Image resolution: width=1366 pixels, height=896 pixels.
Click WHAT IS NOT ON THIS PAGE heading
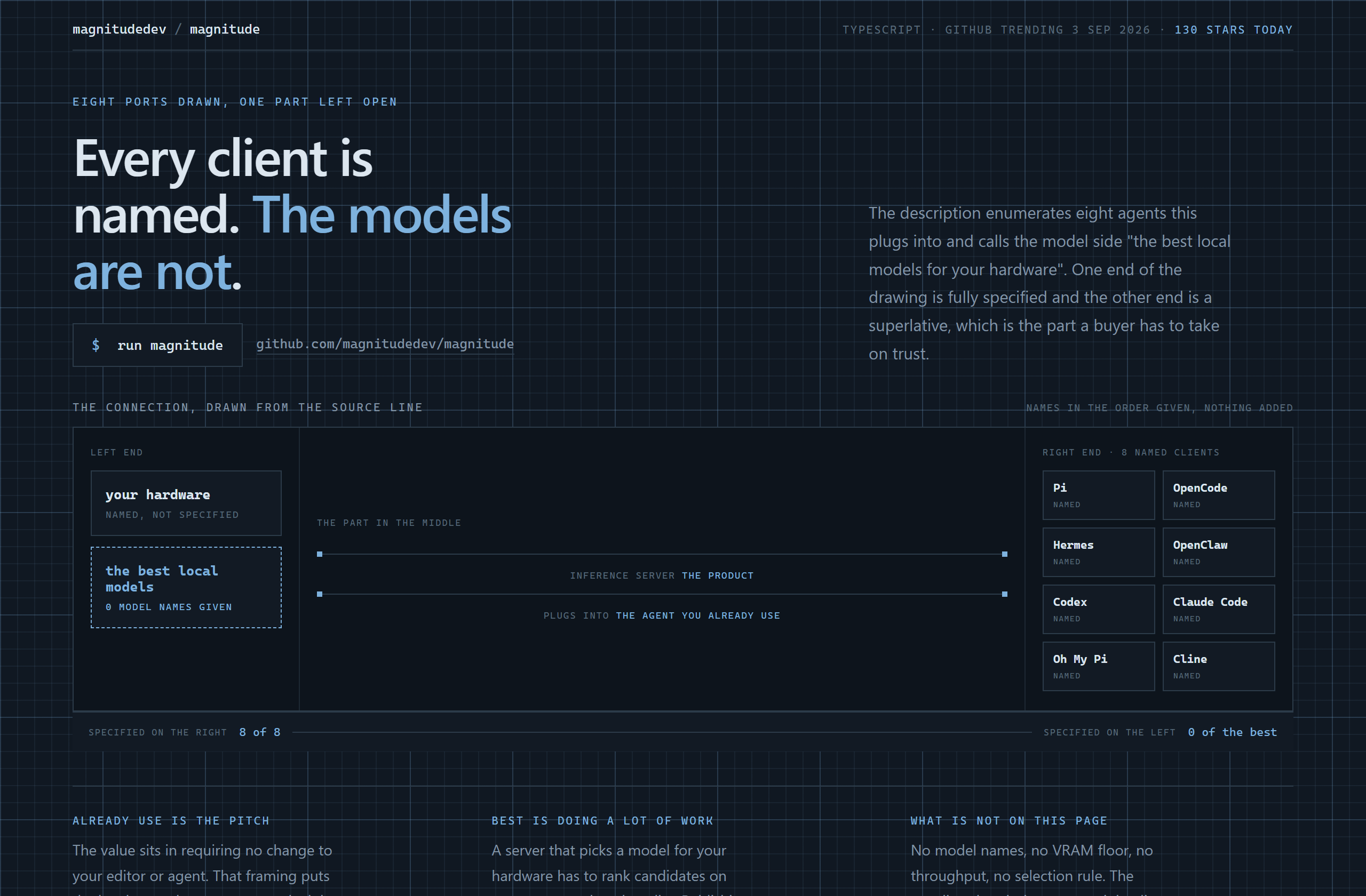point(1009,820)
